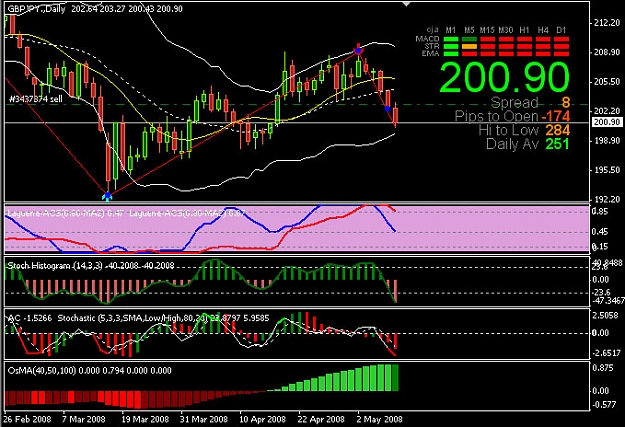Screen dimensions: 625x427
Task: Click the orange STR signal cell under M5
Action: [x=469, y=46]
